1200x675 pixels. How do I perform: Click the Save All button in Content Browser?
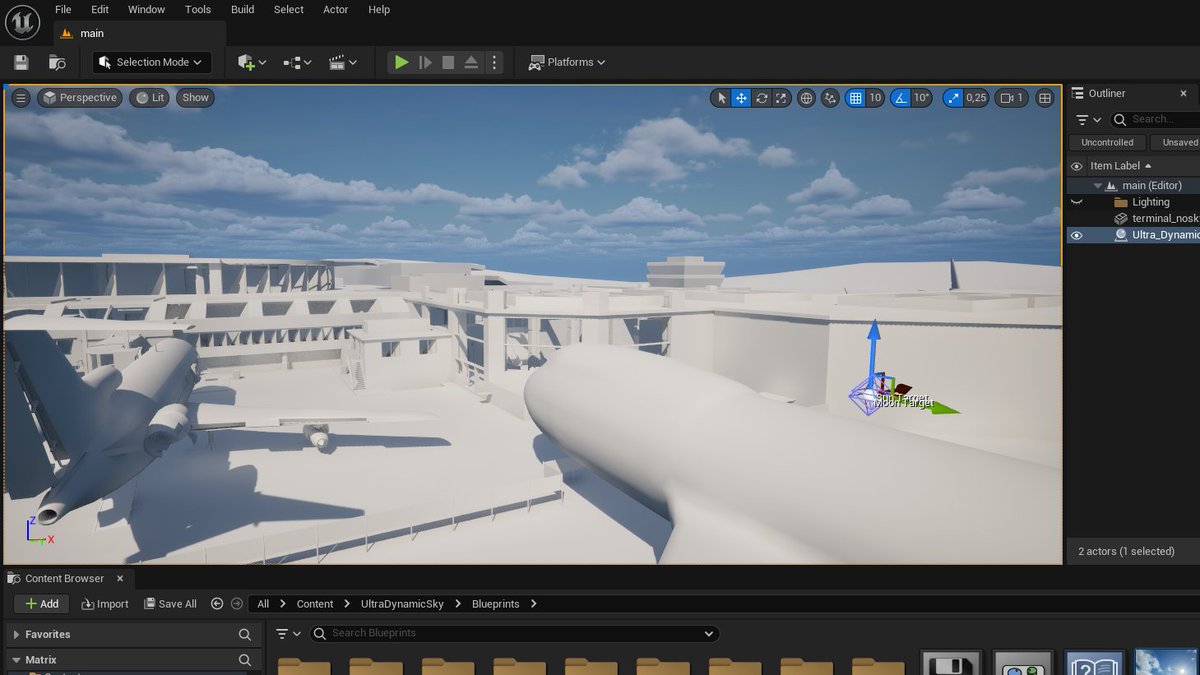click(x=170, y=603)
